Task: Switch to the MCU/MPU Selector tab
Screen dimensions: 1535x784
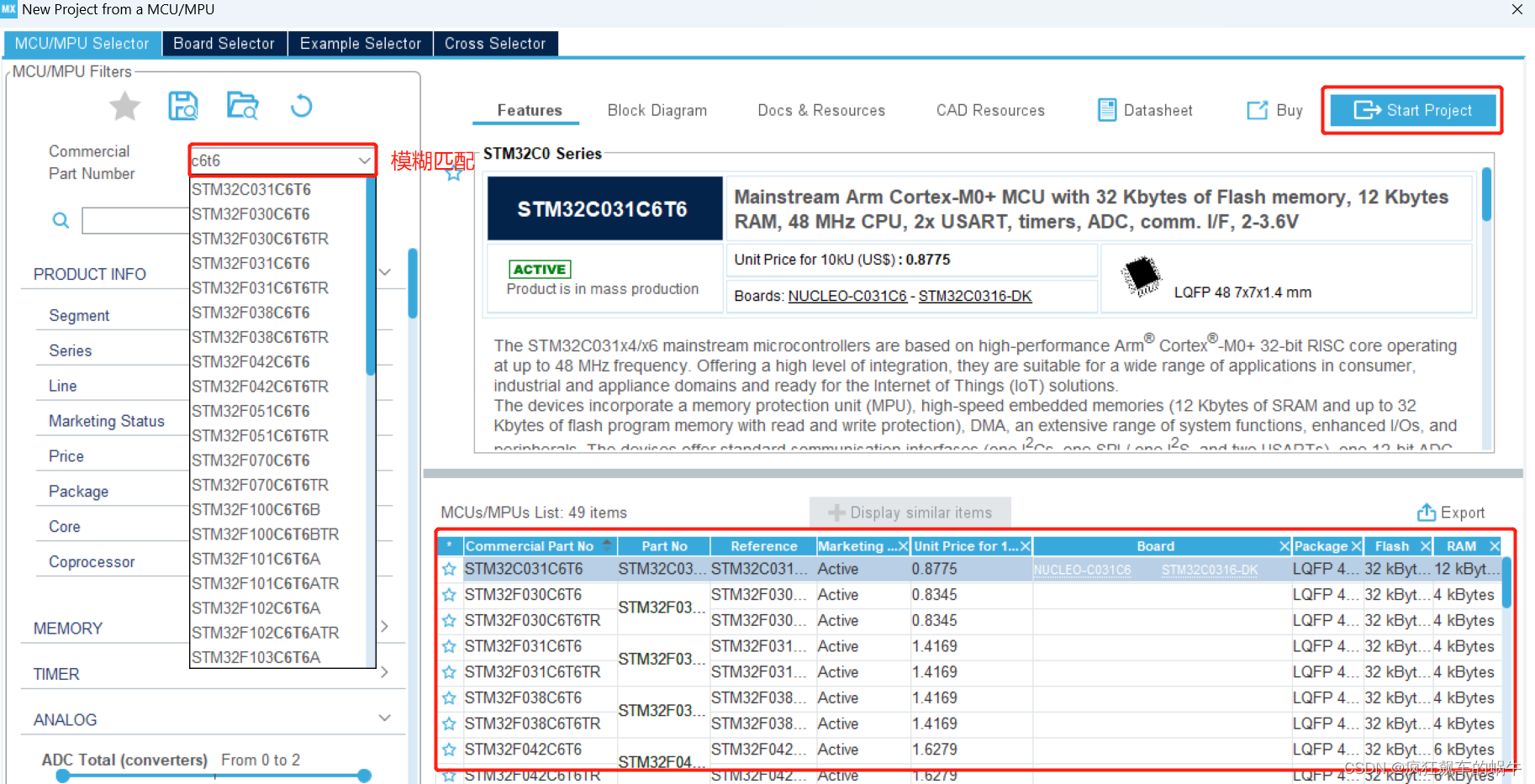Action: pyautogui.click(x=82, y=44)
